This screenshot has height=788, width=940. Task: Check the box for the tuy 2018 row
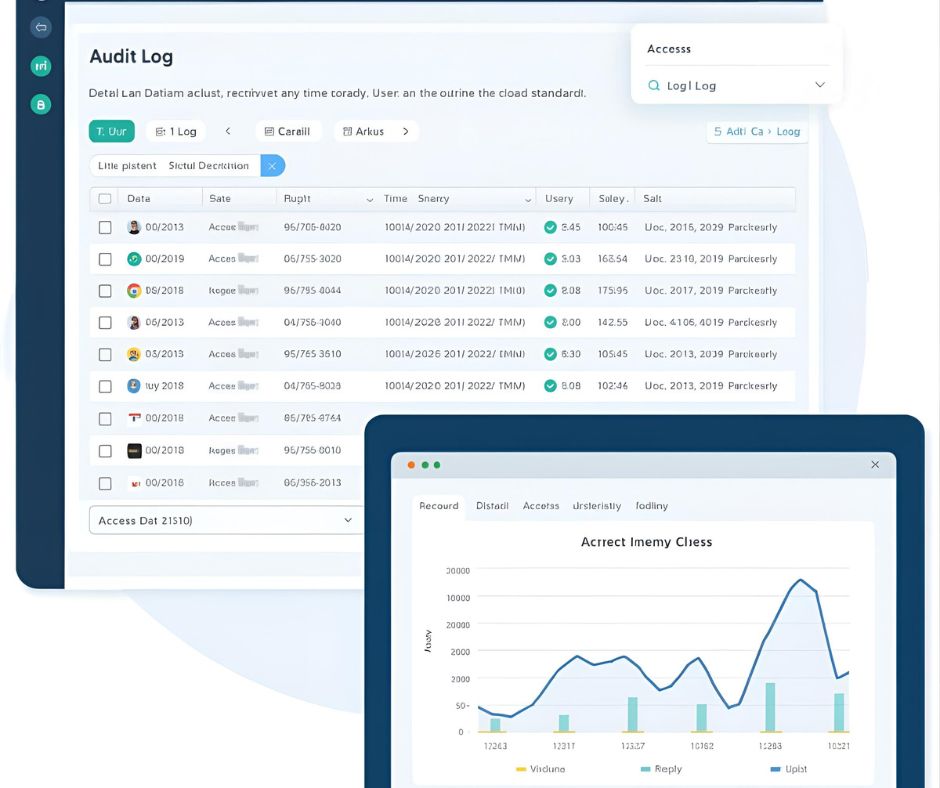click(x=105, y=386)
